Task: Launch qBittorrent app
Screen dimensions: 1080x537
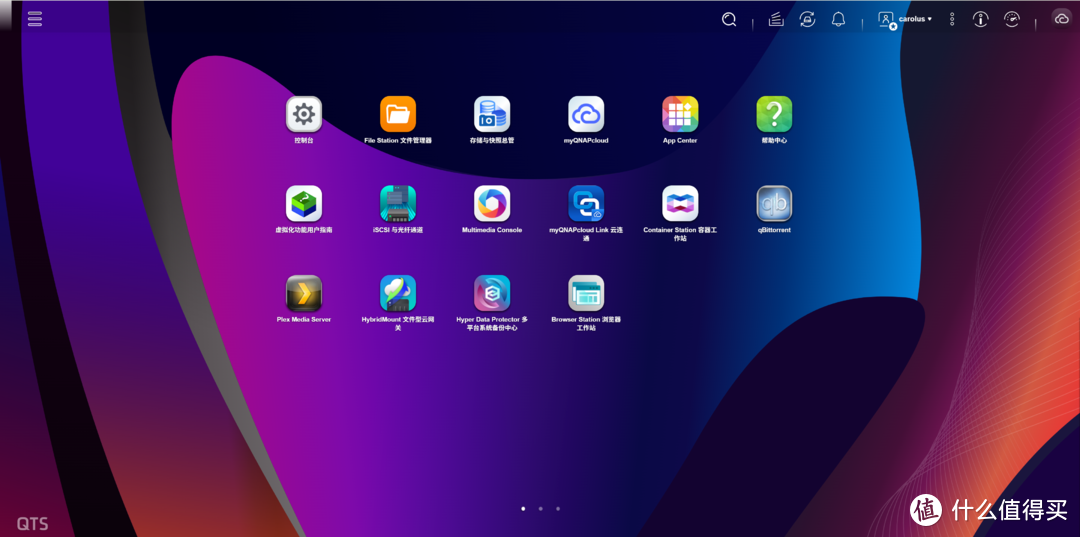Action: 774,204
